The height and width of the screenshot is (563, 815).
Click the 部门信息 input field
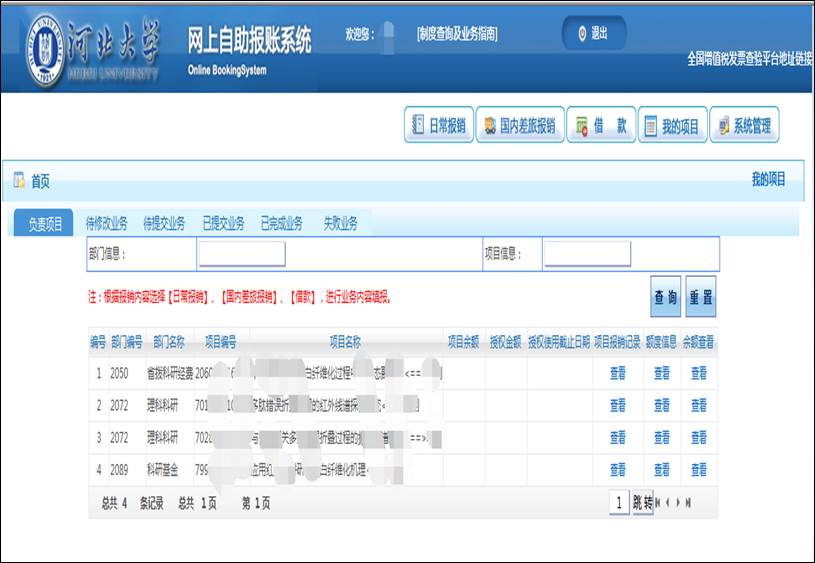coord(241,254)
